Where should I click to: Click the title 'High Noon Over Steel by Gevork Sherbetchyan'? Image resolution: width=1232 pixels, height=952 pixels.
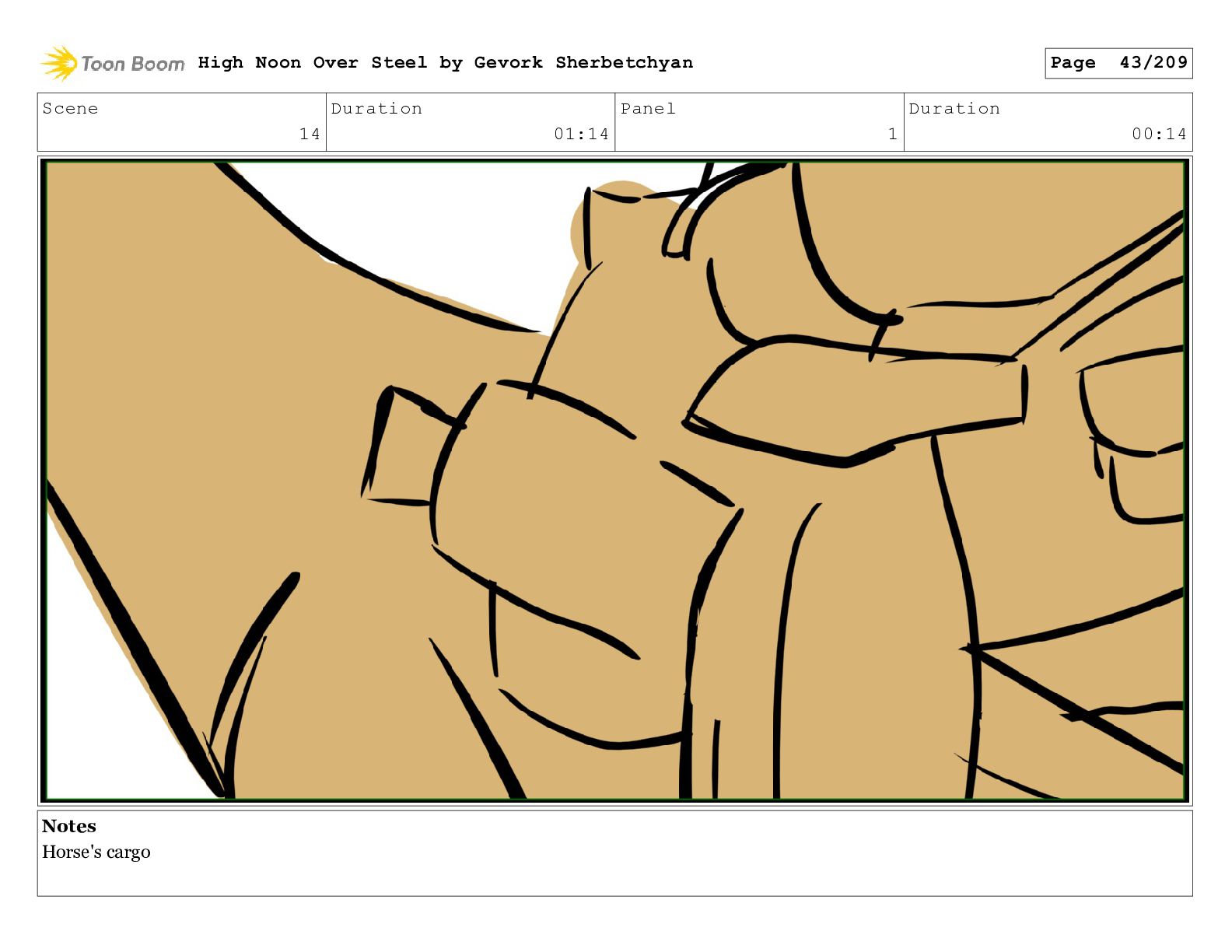(445, 62)
